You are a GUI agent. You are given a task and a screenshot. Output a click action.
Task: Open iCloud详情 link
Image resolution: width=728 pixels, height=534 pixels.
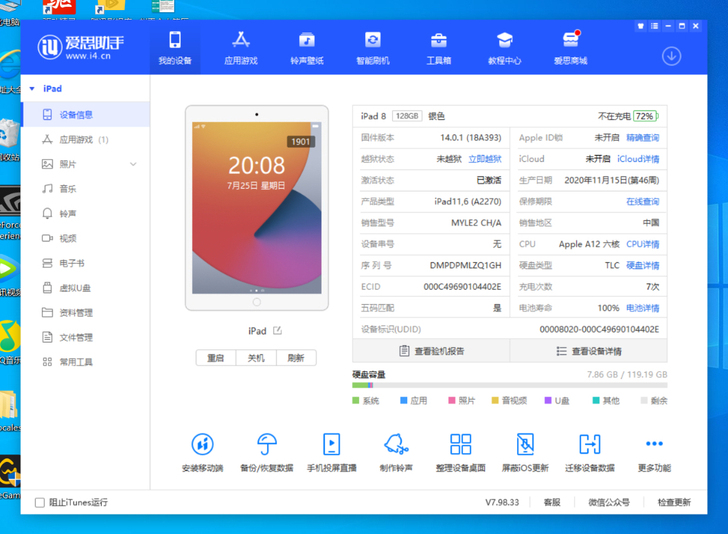[x=638, y=159]
